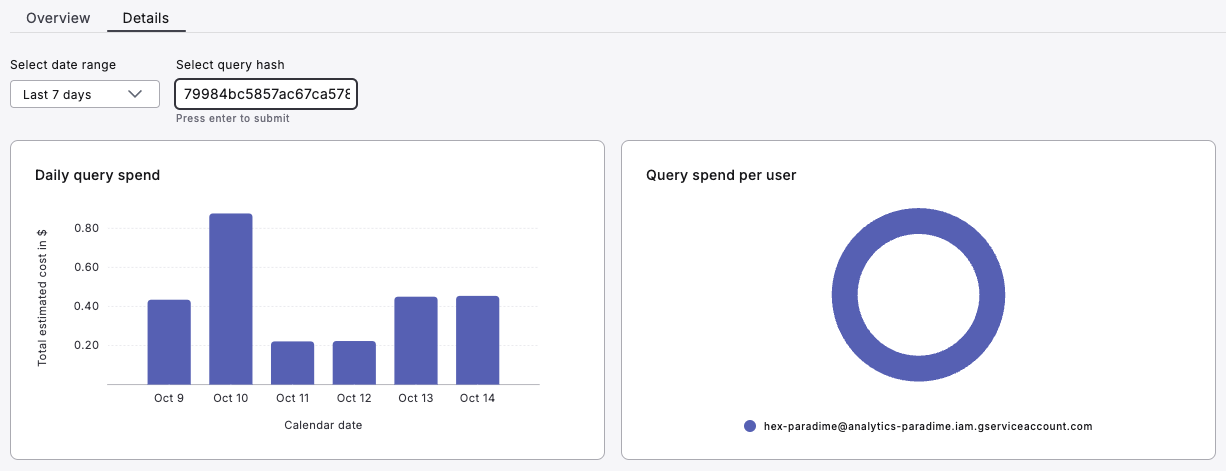The image size is (1226, 471).
Task: Click the Oct 12 bar
Action: 354,363
